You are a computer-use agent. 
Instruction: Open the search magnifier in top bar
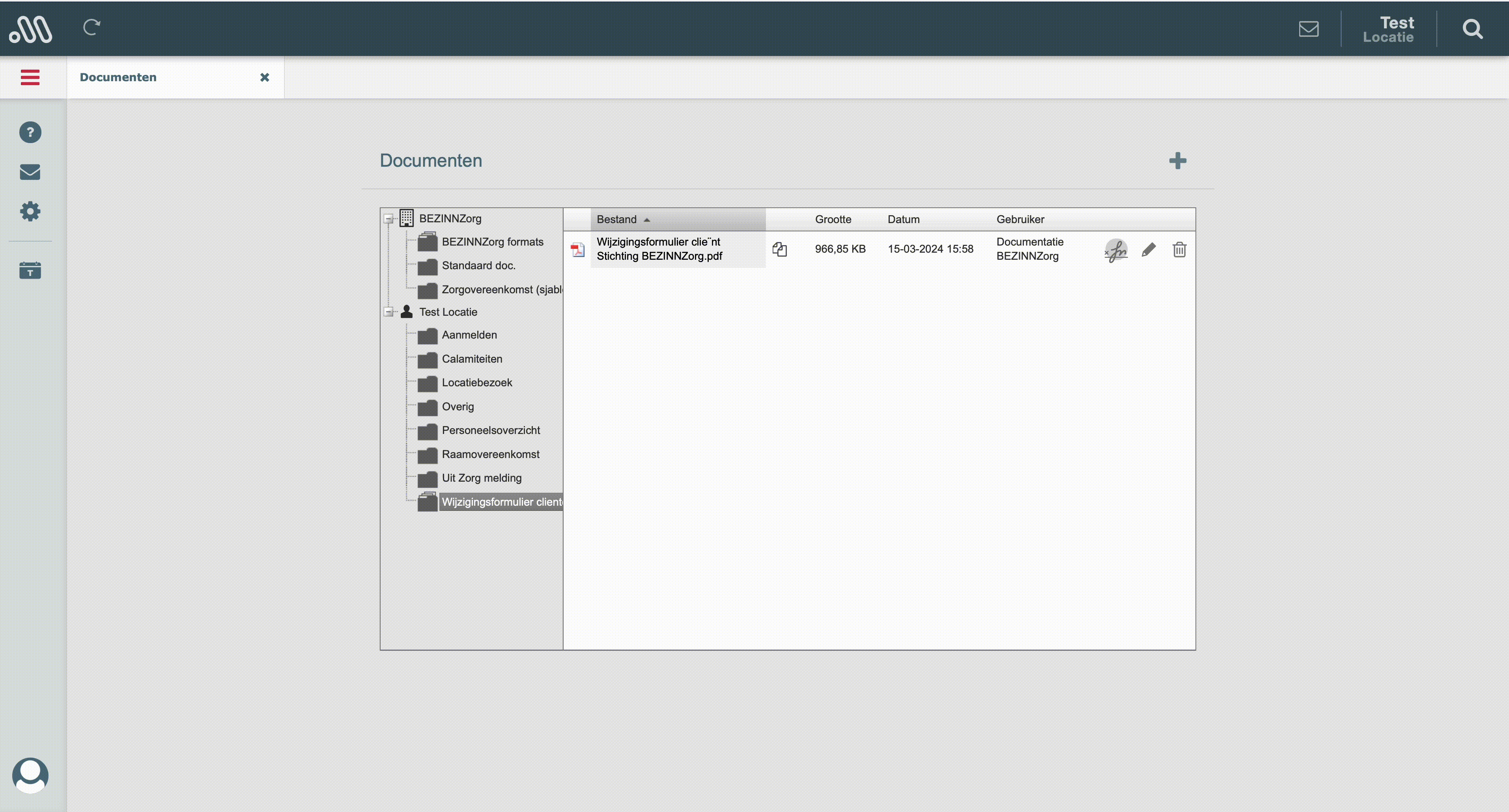point(1472,29)
